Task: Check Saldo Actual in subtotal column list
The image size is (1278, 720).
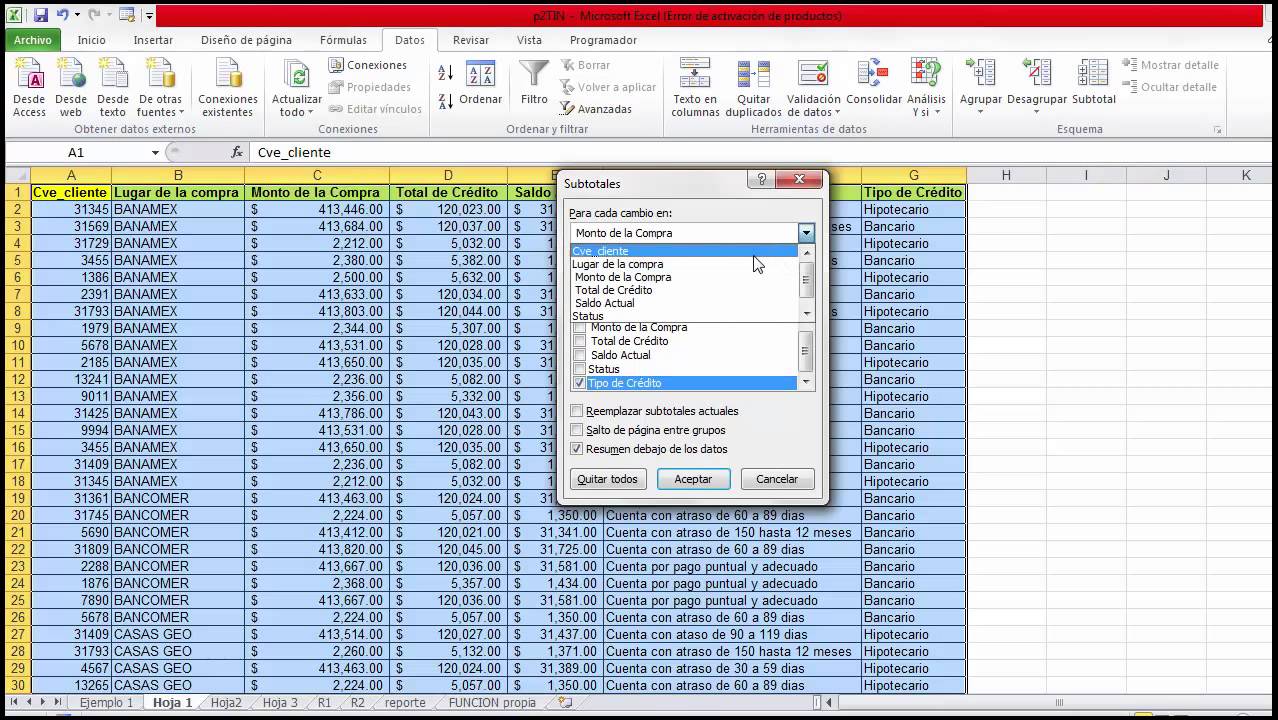Action: [580, 355]
